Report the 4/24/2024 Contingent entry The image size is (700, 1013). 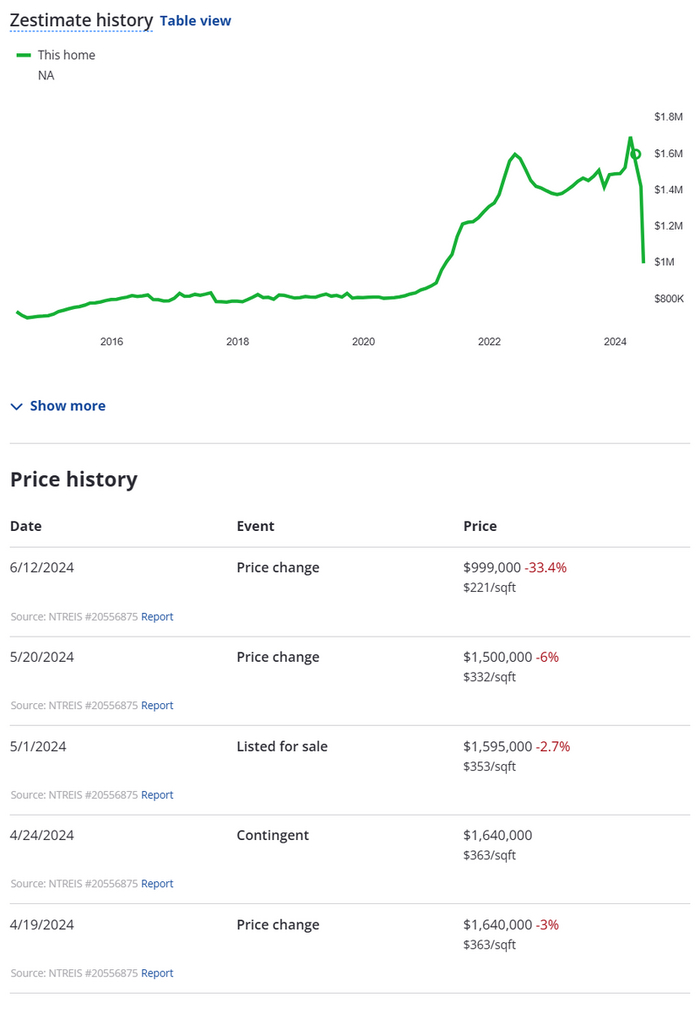[x=157, y=884]
